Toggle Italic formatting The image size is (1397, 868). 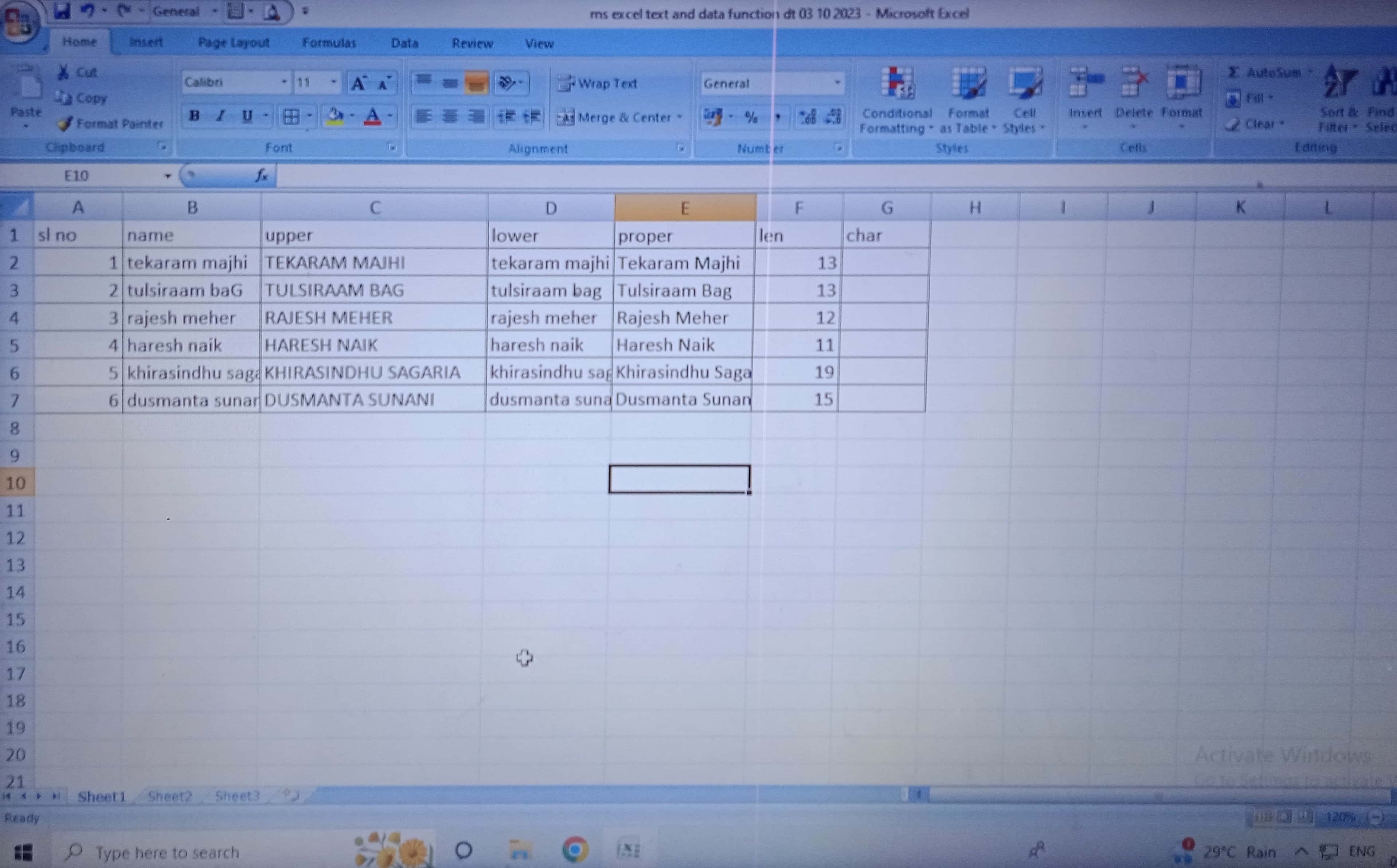220,117
